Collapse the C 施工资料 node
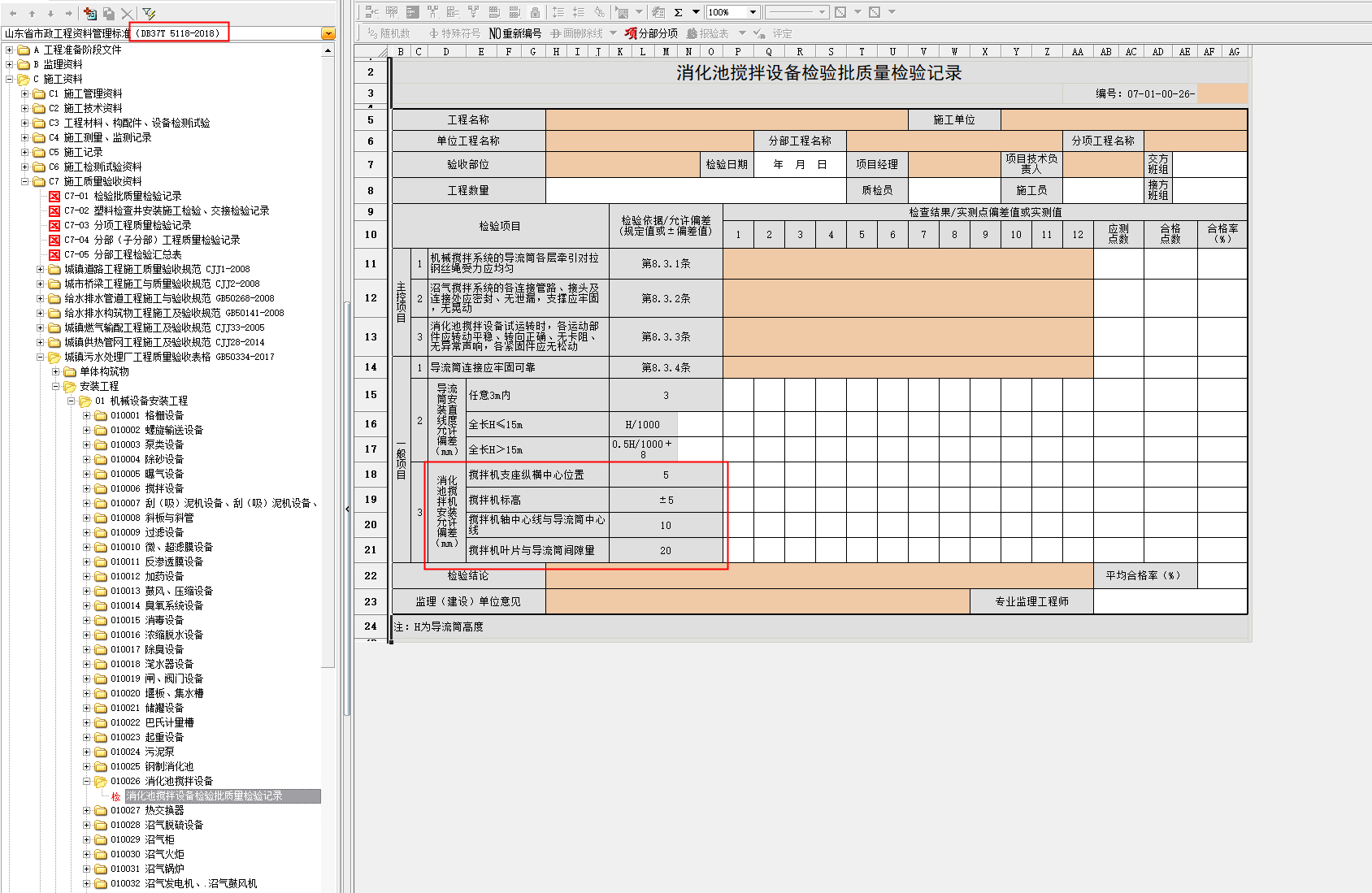This screenshot has width=1372, height=893. 10,80
